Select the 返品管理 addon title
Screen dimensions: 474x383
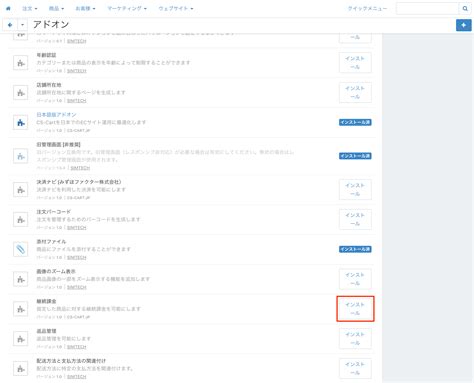coord(46,331)
